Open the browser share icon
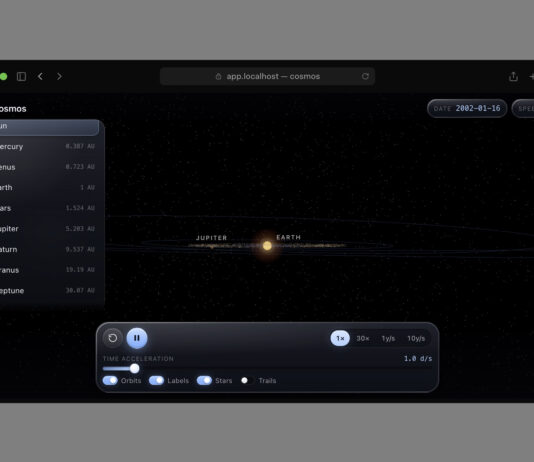 (x=513, y=77)
